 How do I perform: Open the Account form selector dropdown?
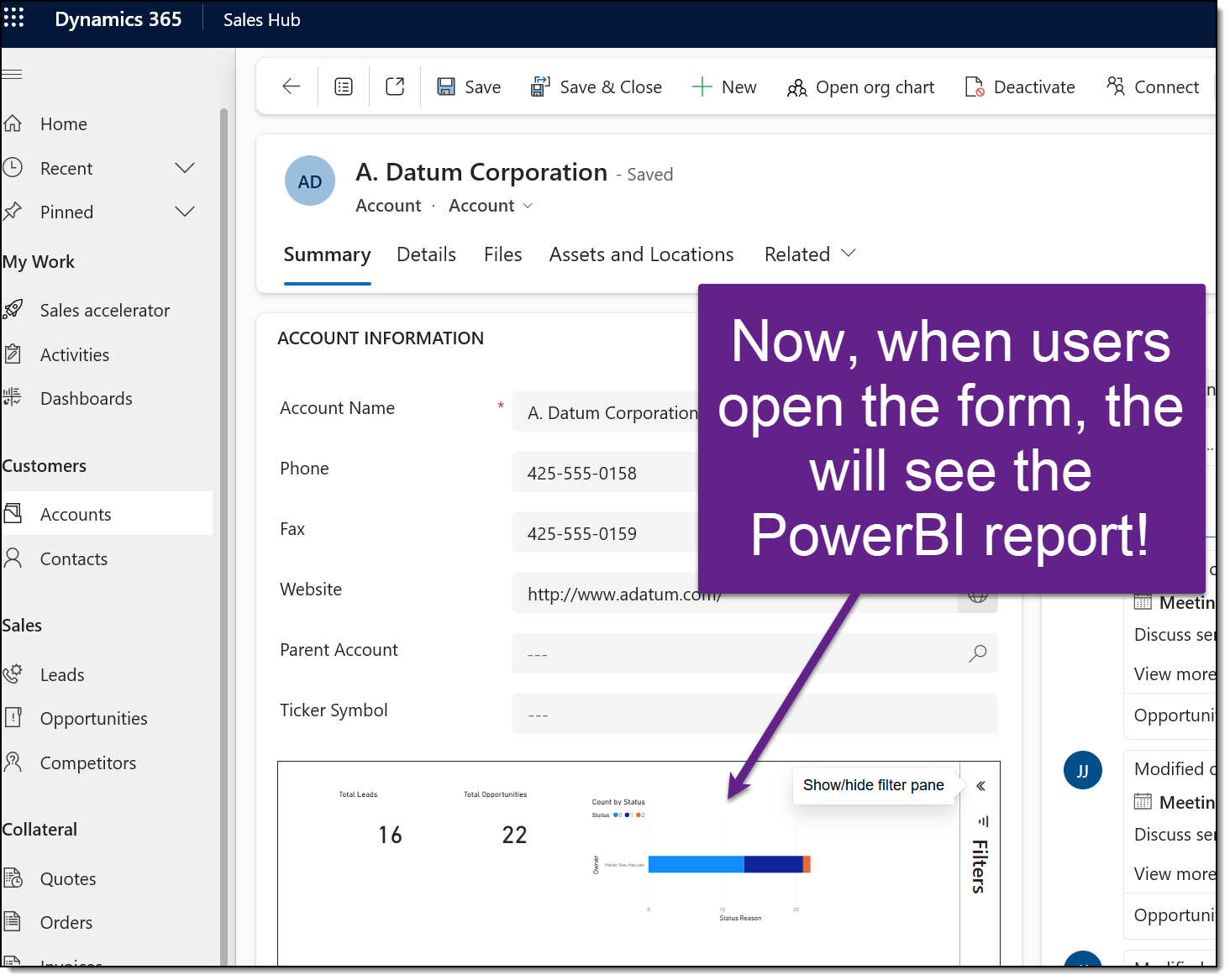click(491, 206)
